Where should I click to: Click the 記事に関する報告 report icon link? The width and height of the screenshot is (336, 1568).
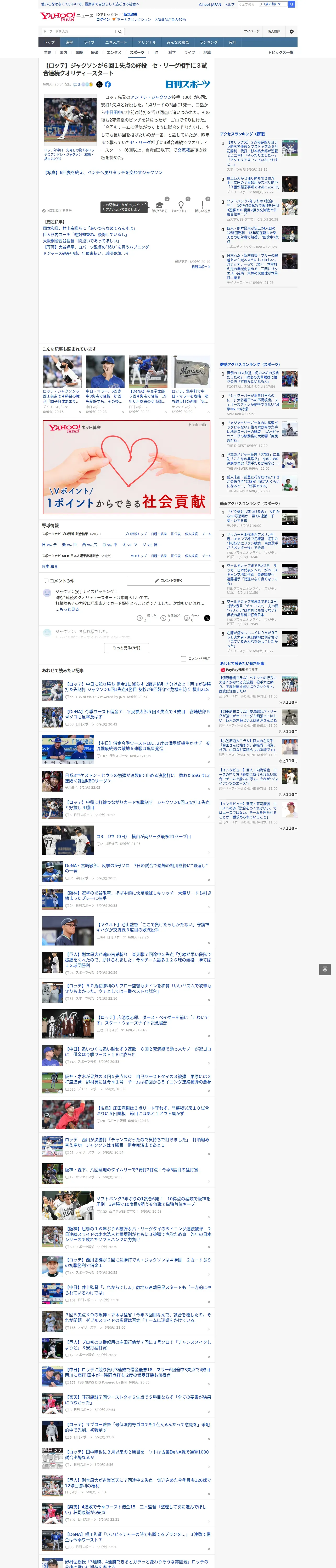pos(57,211)
